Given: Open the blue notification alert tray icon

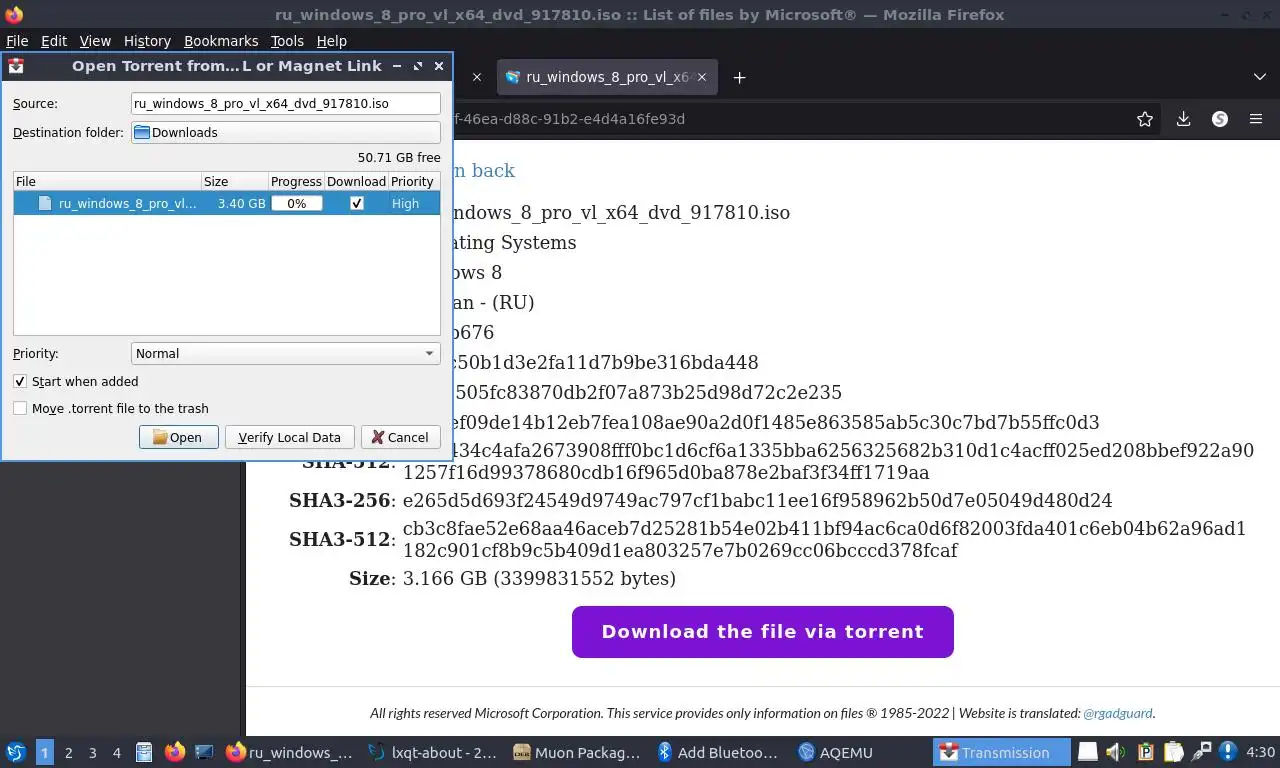Looking at the screenshot, I should pos(1230,752).
